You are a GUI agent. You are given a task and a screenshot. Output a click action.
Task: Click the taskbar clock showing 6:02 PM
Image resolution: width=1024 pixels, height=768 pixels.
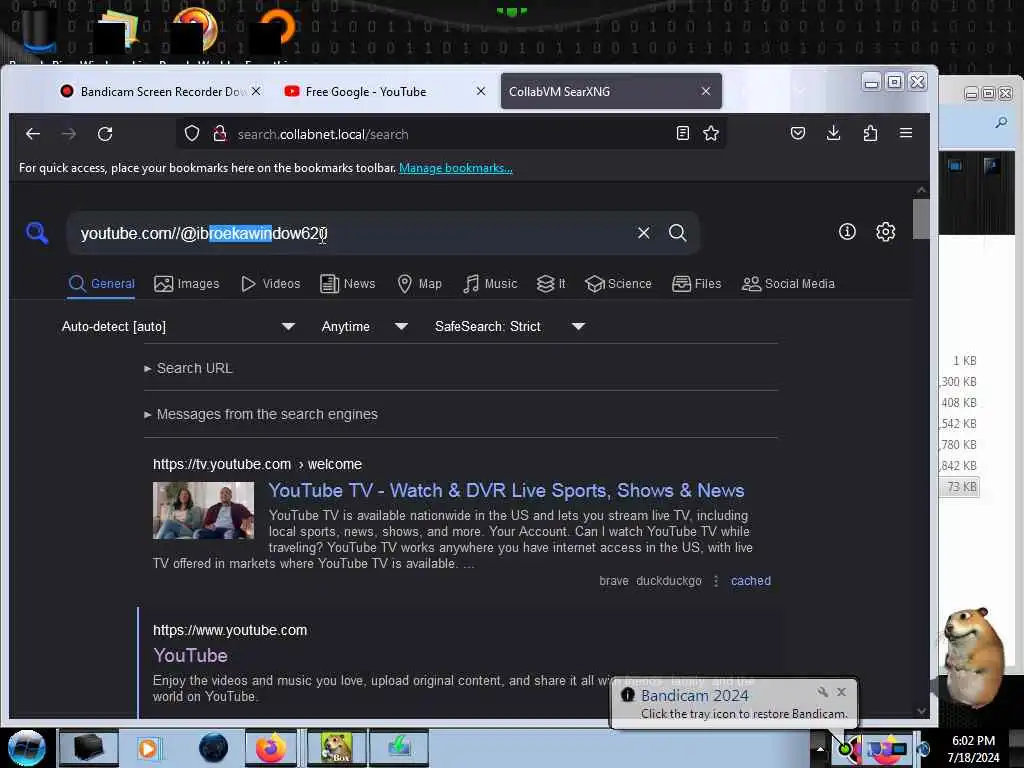973,749
